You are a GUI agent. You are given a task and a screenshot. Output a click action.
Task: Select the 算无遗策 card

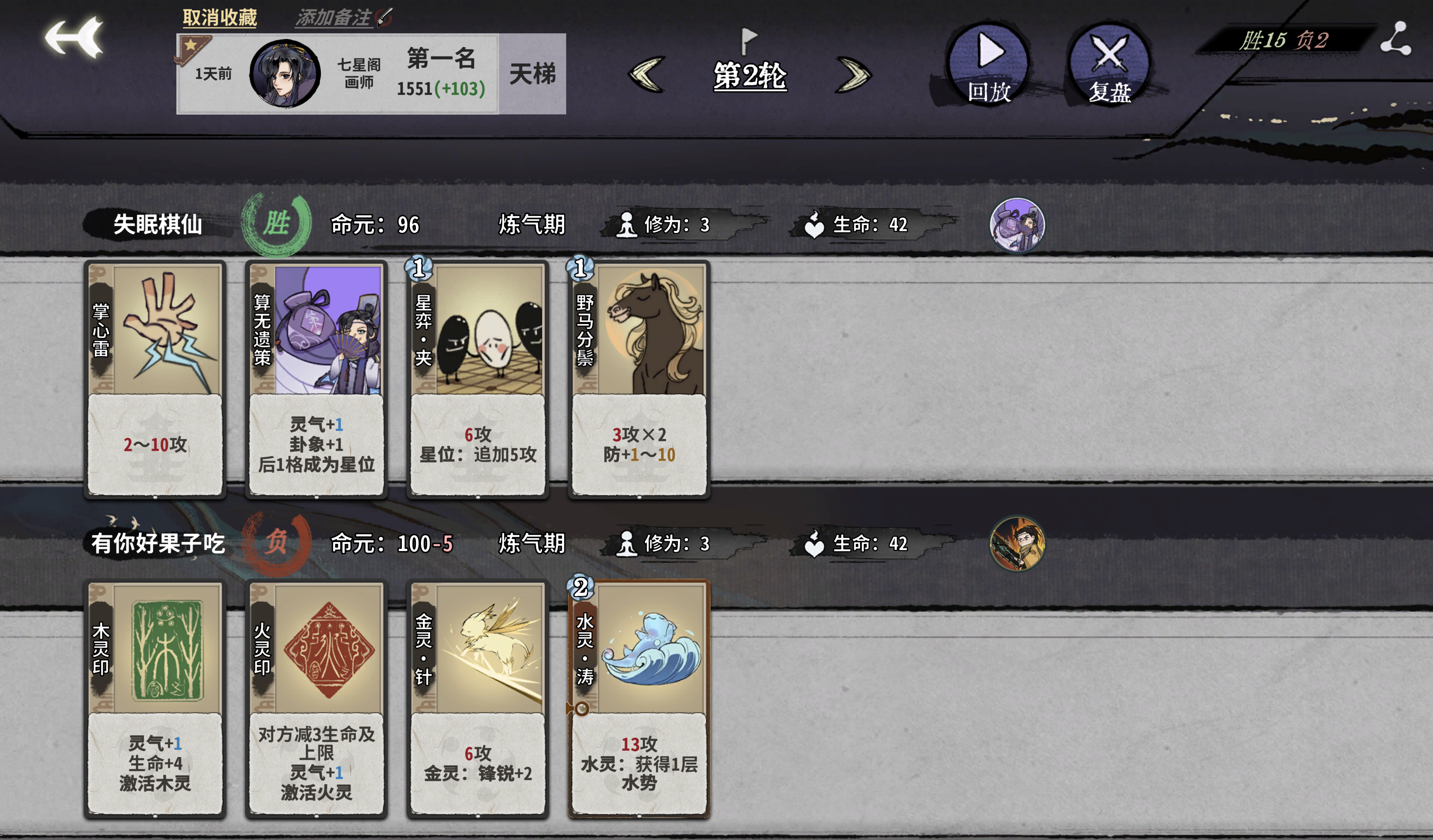pos(316,379)
